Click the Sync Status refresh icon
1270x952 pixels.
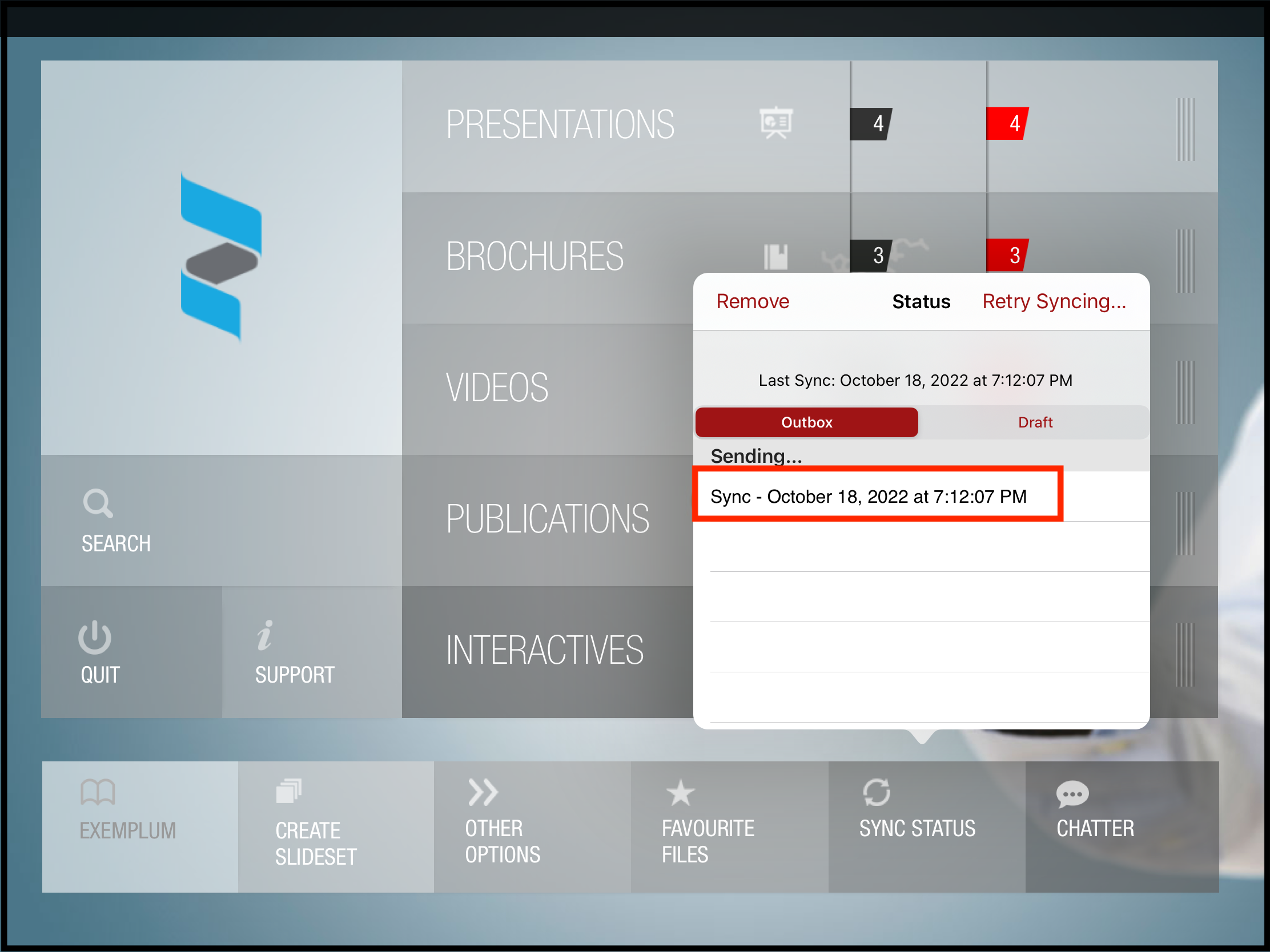coord(875,792)
